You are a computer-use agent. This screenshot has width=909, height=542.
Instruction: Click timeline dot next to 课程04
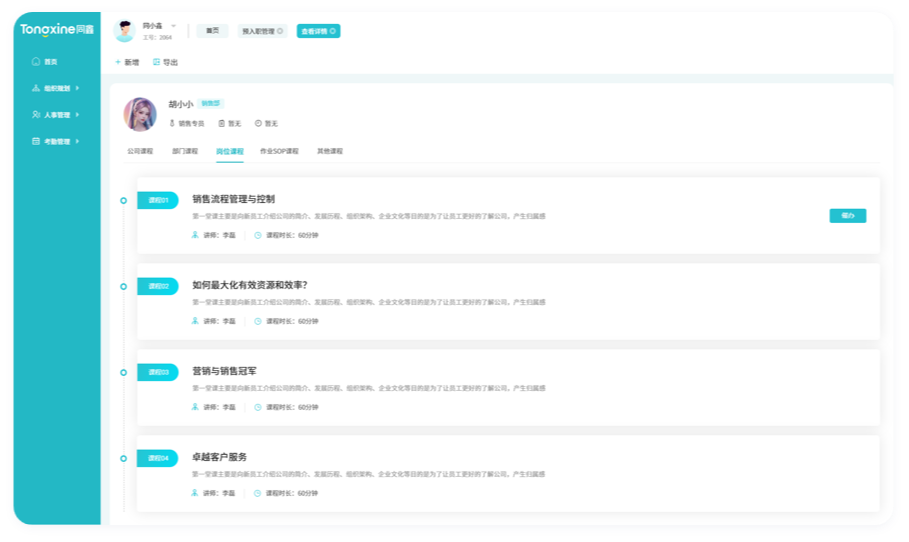tap(123, 459)
